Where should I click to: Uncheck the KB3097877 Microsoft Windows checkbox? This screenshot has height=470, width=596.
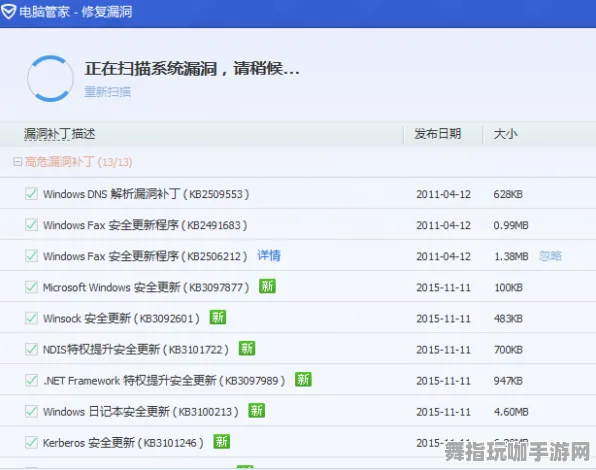[31, 287]
